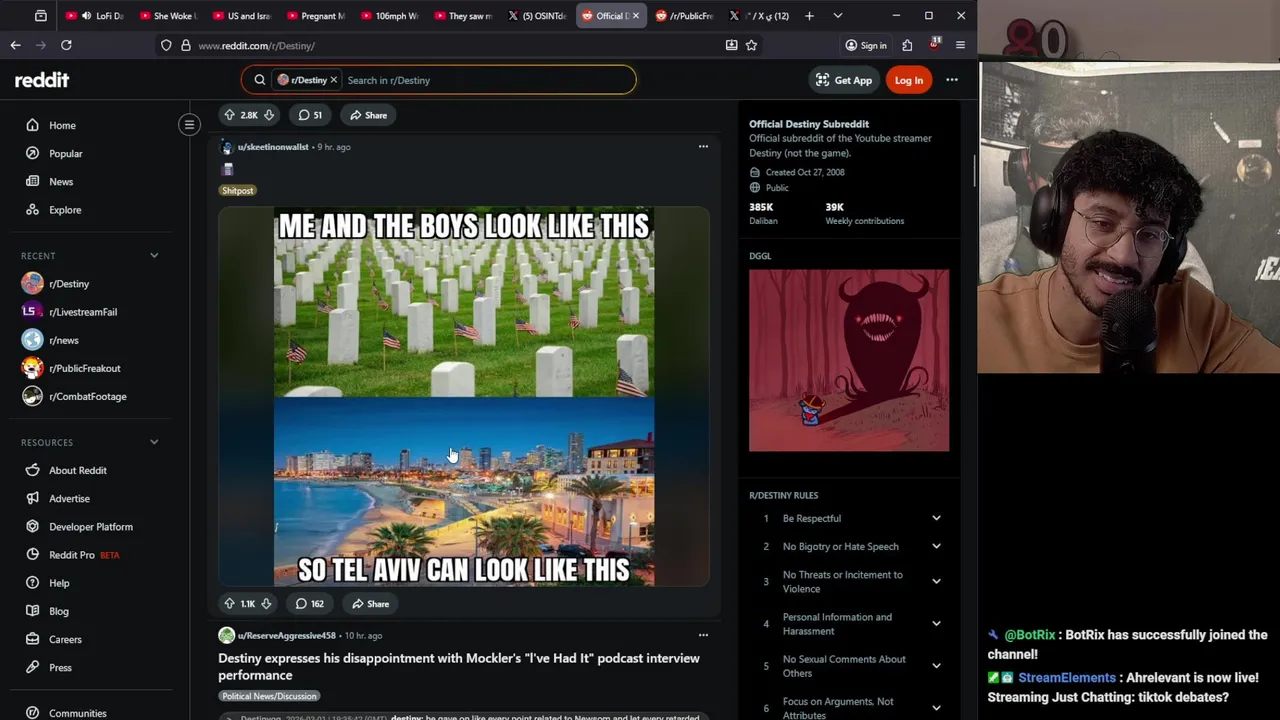List all tabs dropdown arrow
This screenshot has width=1280, height=720.
click(837, 16)
